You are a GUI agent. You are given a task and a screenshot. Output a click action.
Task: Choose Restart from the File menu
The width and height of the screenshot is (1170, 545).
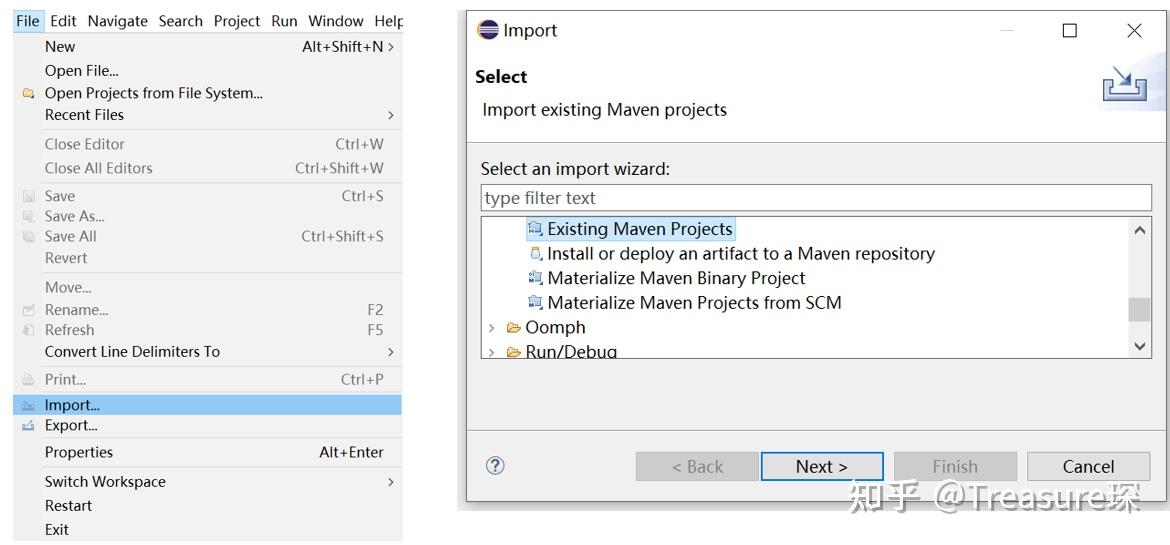(x=68, y=506)
